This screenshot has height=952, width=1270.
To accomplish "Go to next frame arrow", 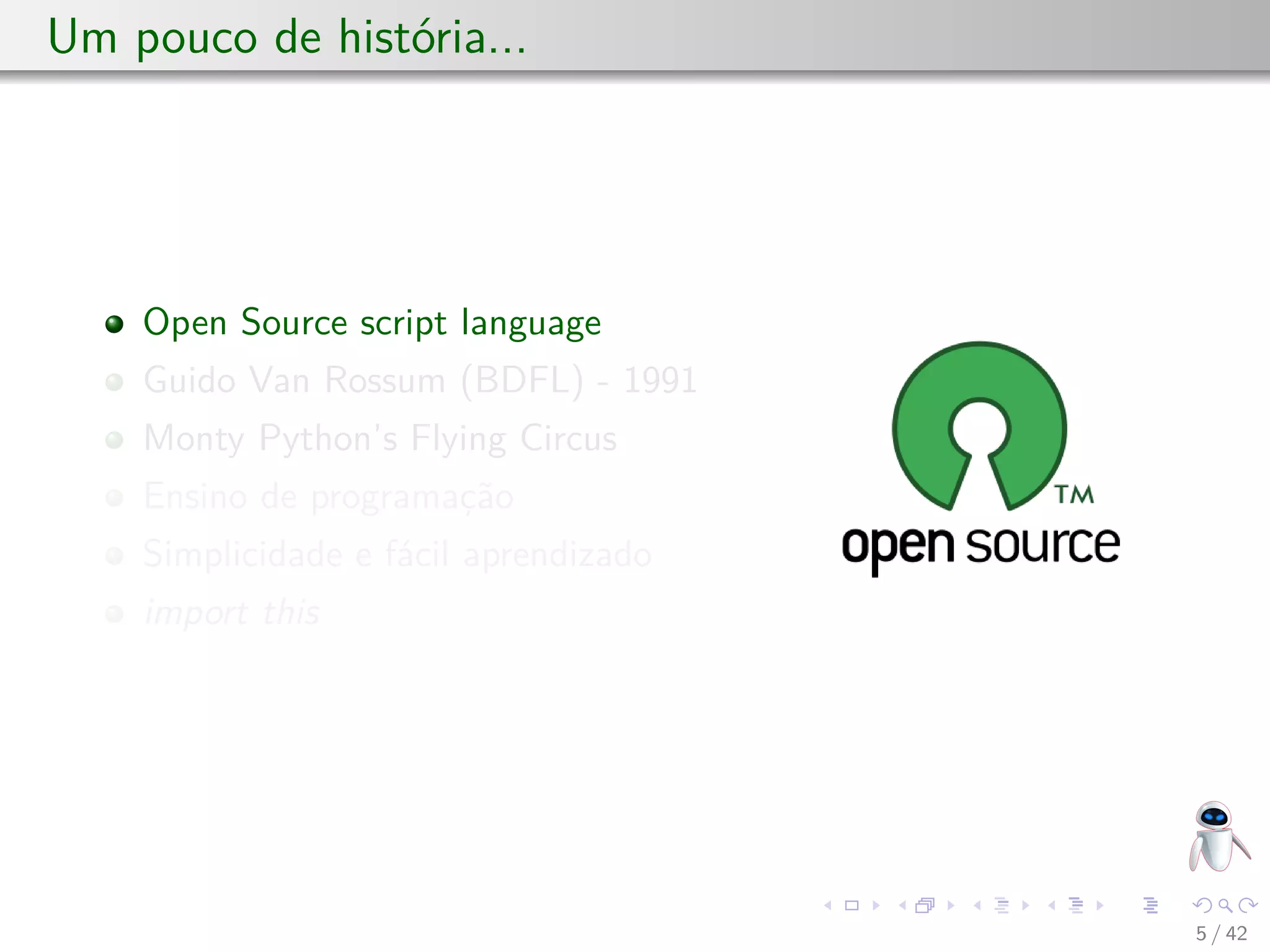I will click(951, 906).
